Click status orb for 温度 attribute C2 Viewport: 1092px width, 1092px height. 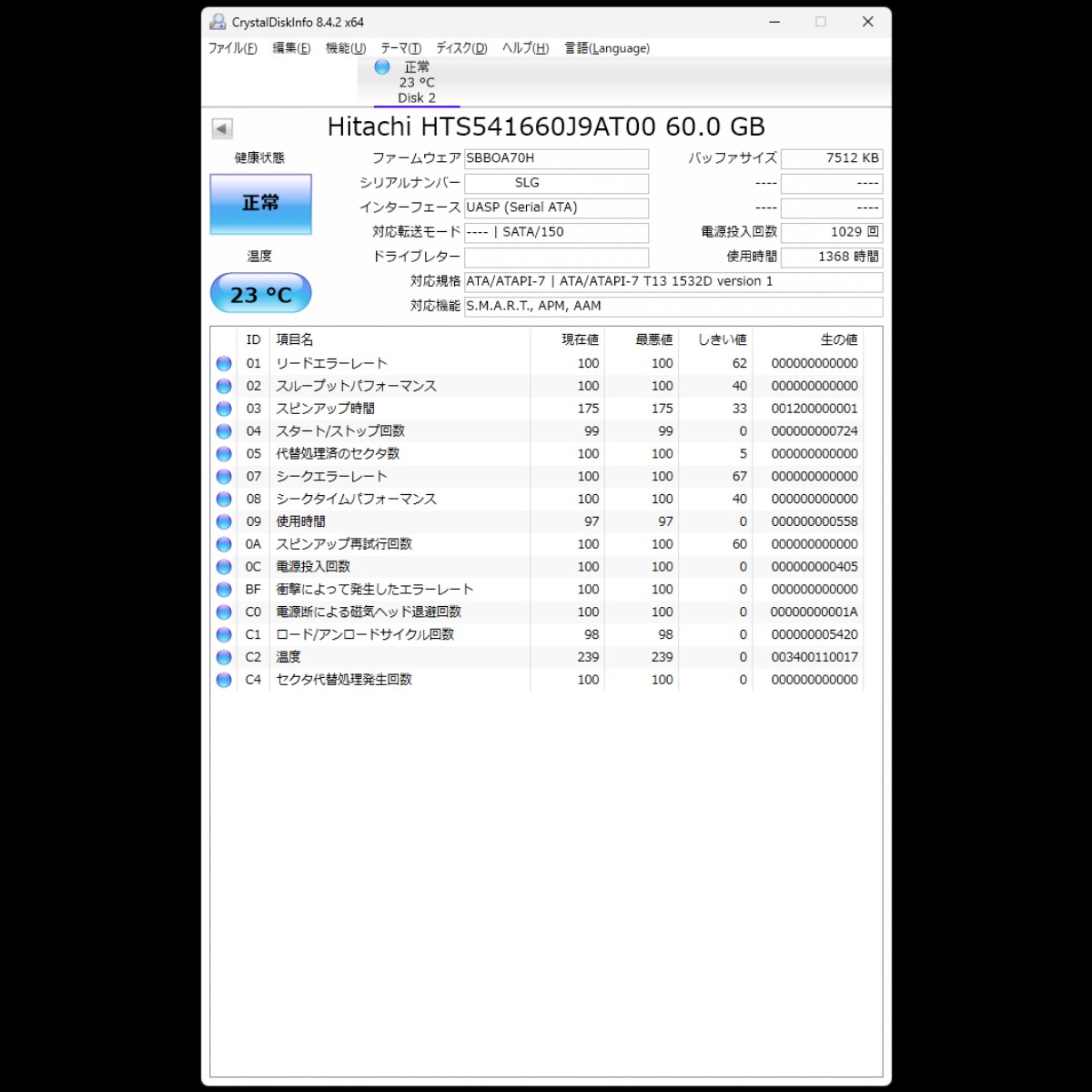(x=224, y=657)
